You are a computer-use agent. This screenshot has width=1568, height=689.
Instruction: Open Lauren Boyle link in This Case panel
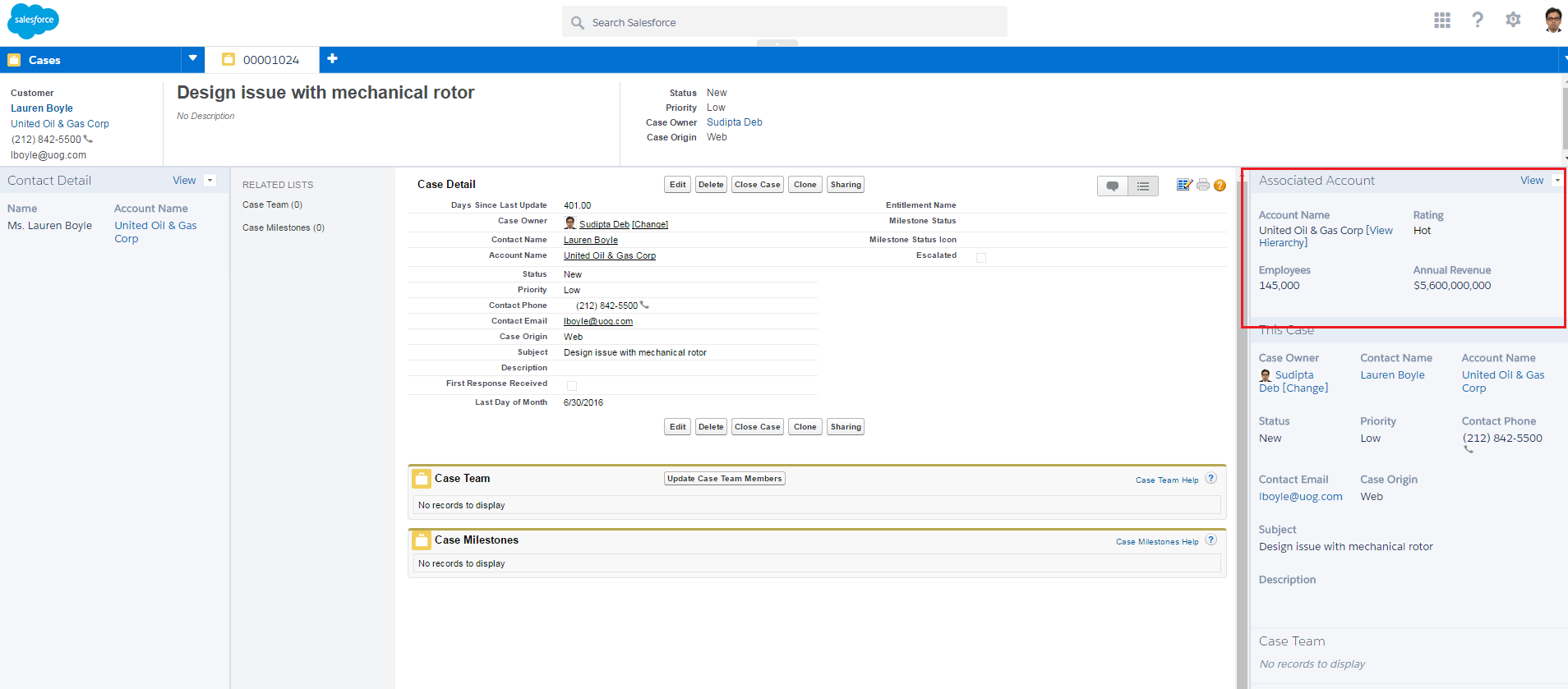1392,375
